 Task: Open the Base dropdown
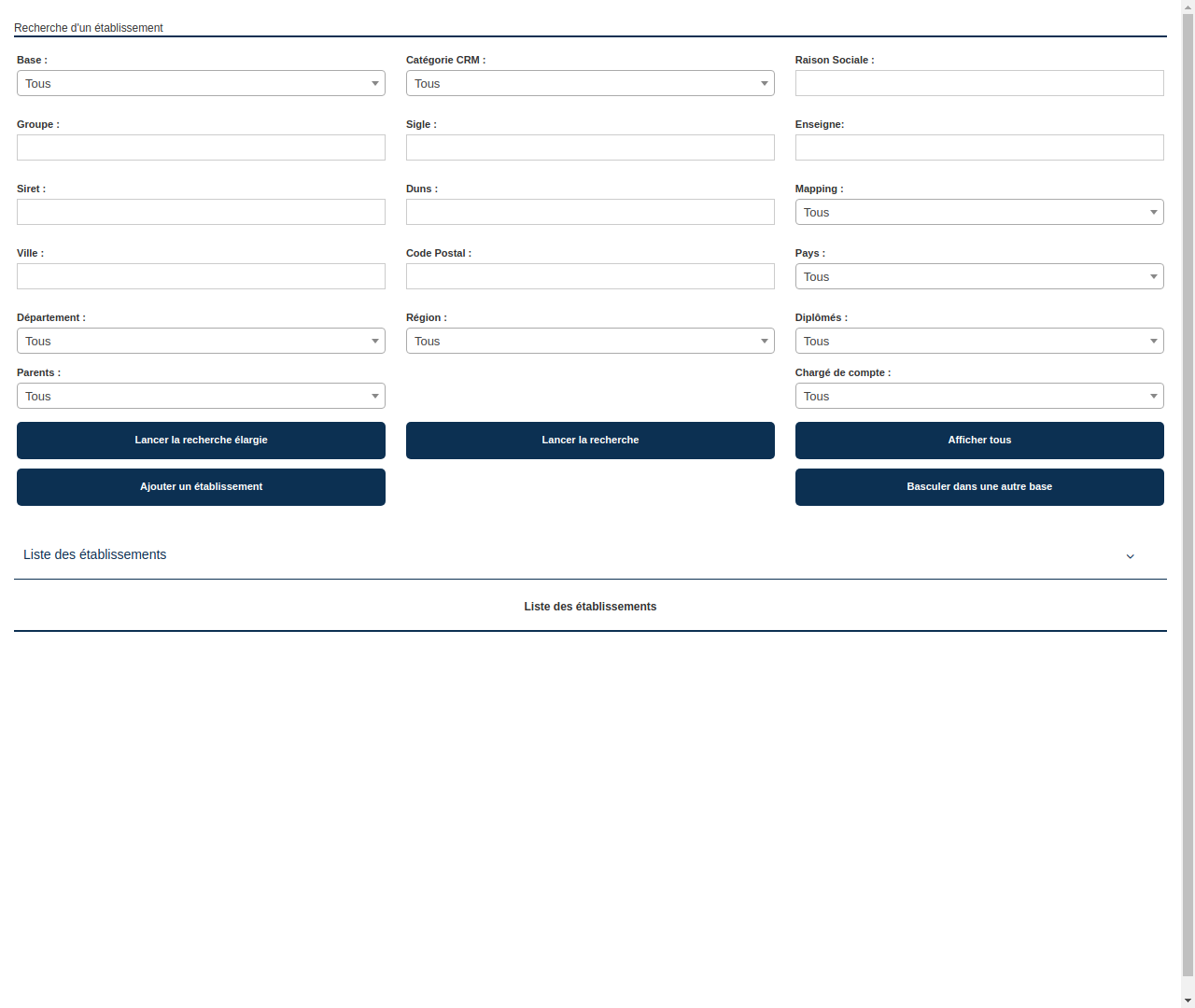[201, 83]
